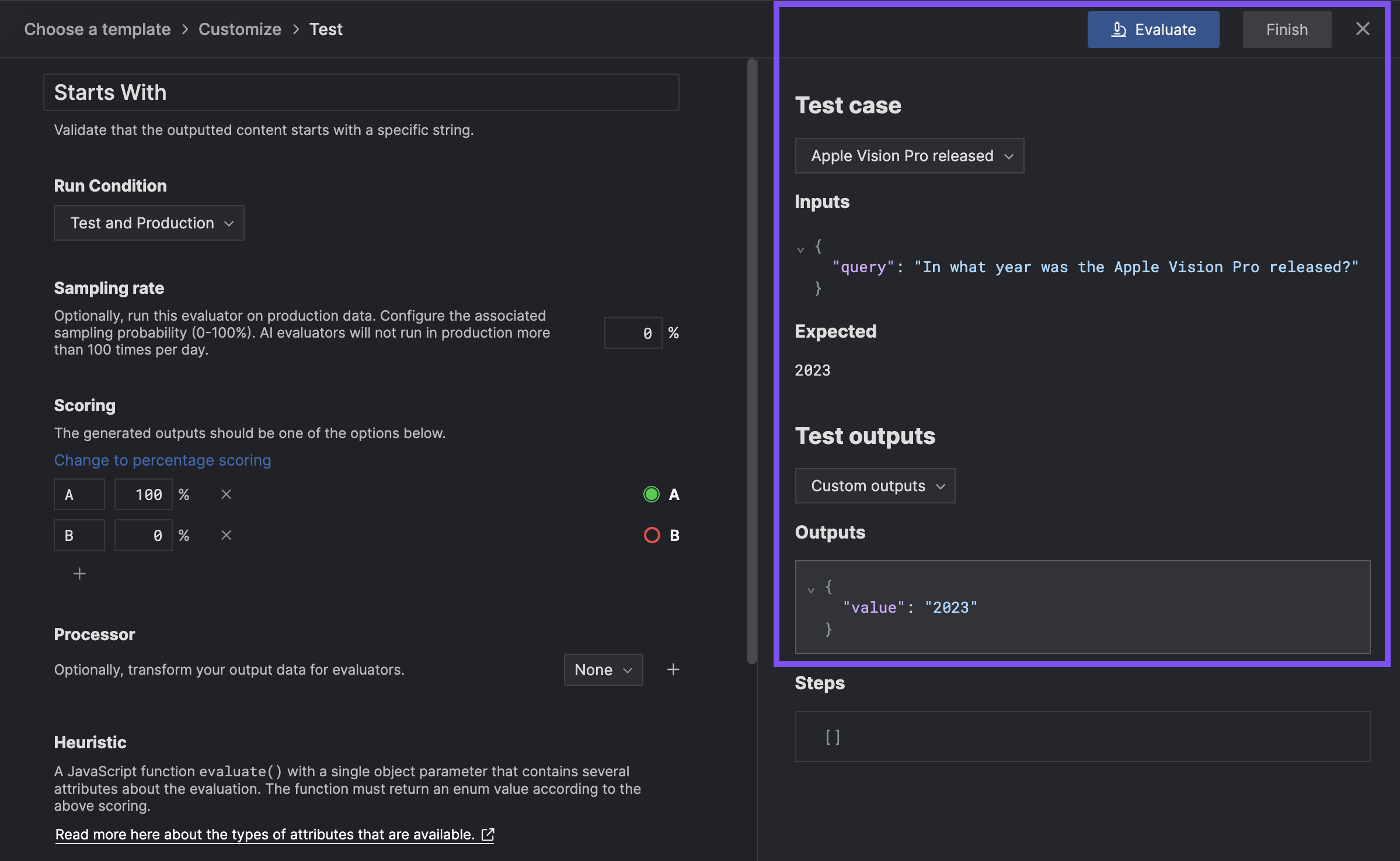Click the left panel vertical scrollbar
The width and height of the screenshot is (1400, 861).
point(752,361)
